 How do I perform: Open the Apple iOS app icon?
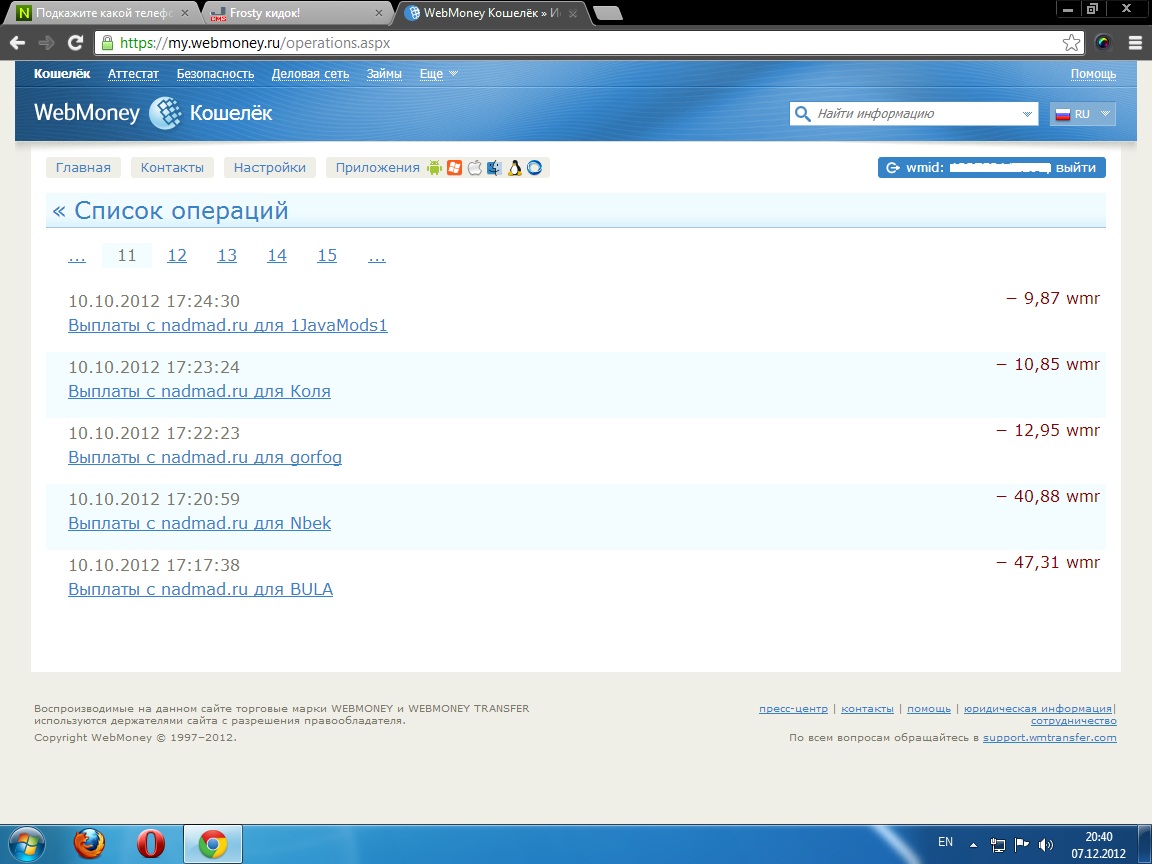(475, 168)
